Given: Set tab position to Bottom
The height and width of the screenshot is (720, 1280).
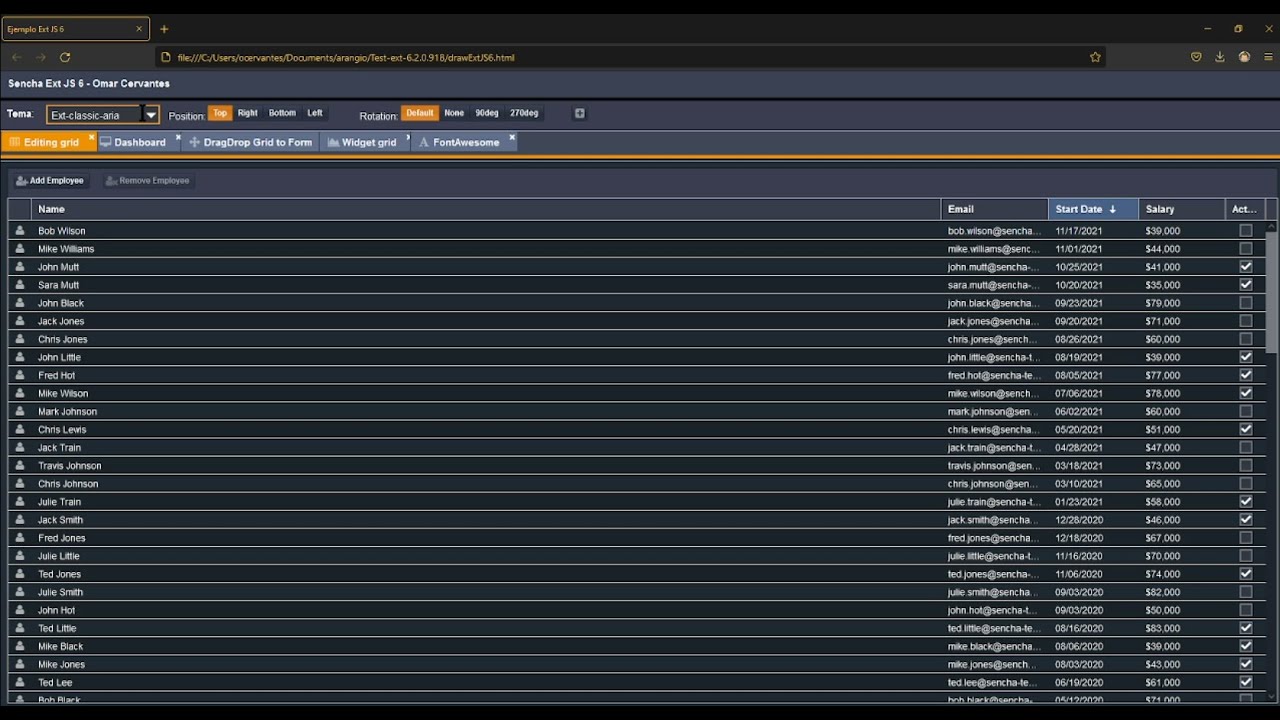Looking at the screenshot, I should [282, 113].
